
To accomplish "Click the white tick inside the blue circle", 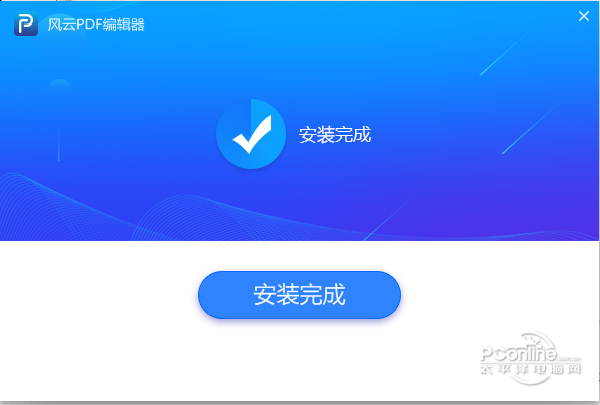I will (253, 134).
